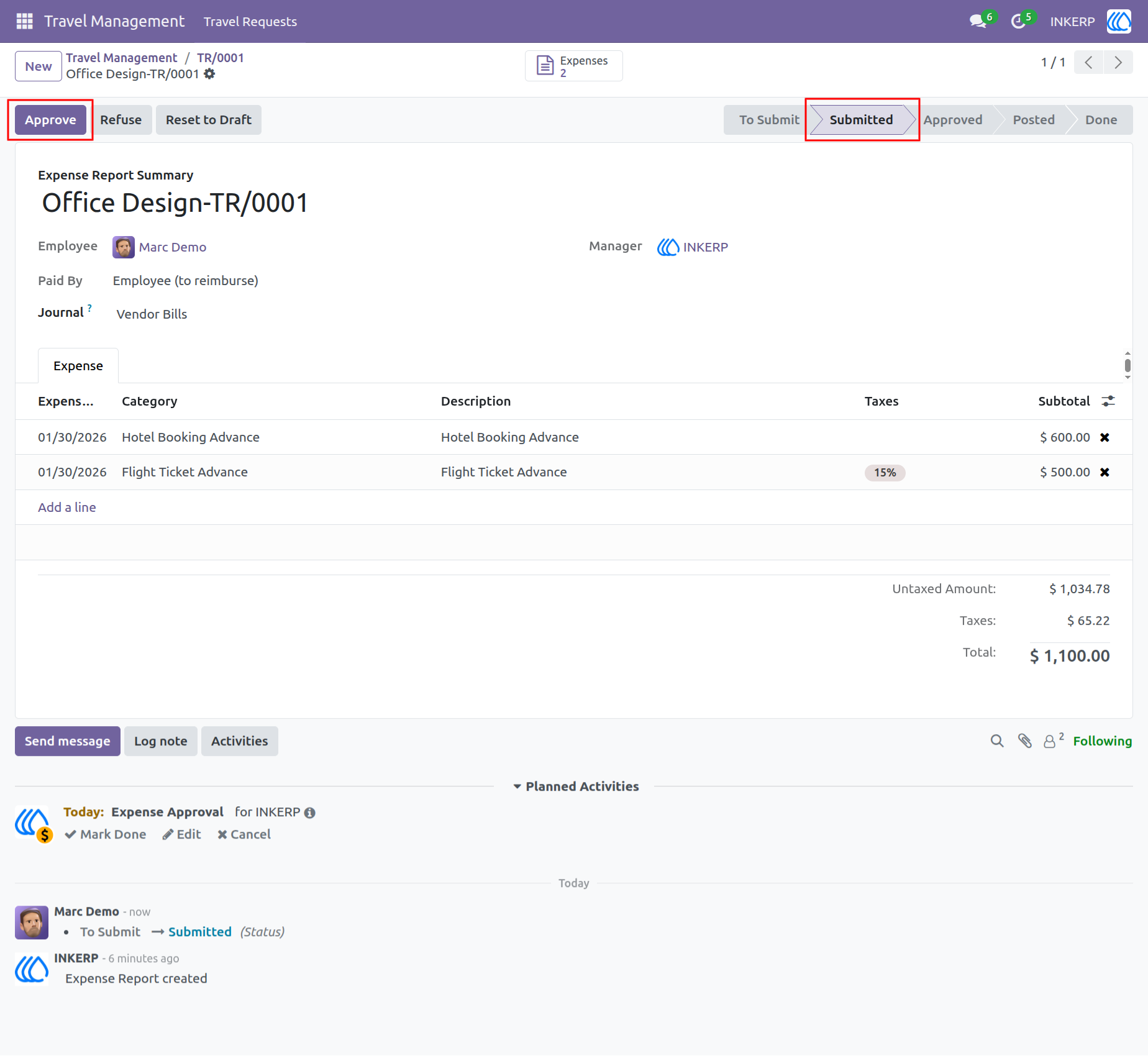Toggle the Following subscription status
Image resolution: width=1148 pixels, height=1056 pixels.
(1102, 741)
